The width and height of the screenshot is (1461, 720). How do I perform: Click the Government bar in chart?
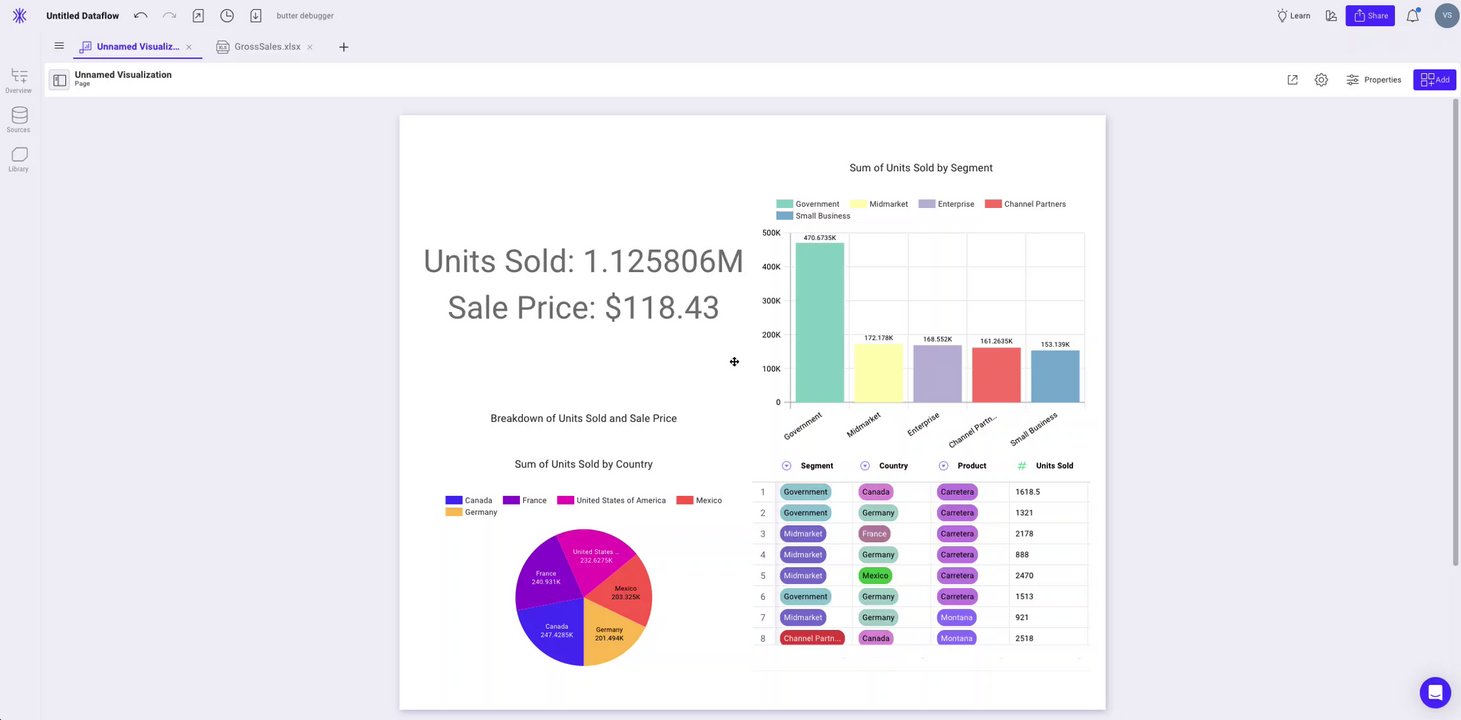820,322
